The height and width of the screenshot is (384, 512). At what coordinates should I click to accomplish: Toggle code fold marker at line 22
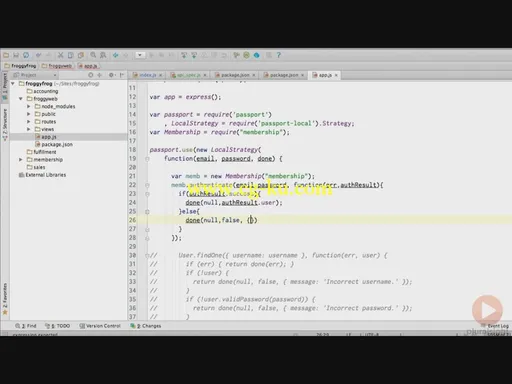pyautogui.click(x=147, y=185)
